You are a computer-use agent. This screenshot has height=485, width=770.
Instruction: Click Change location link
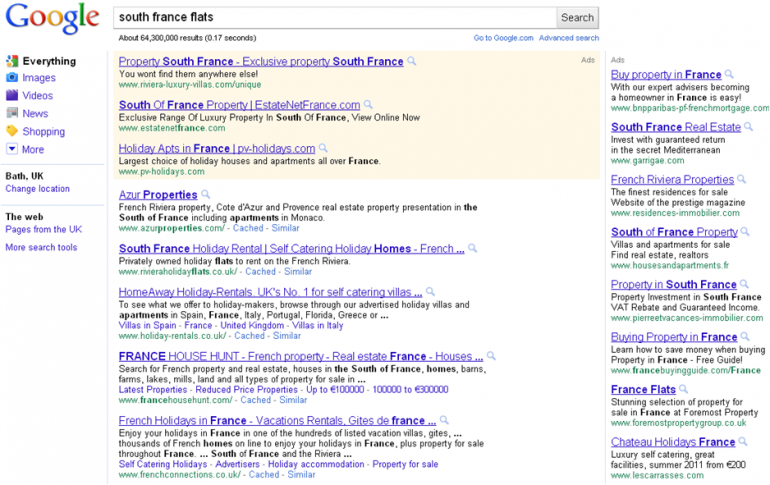coord(37,189)
